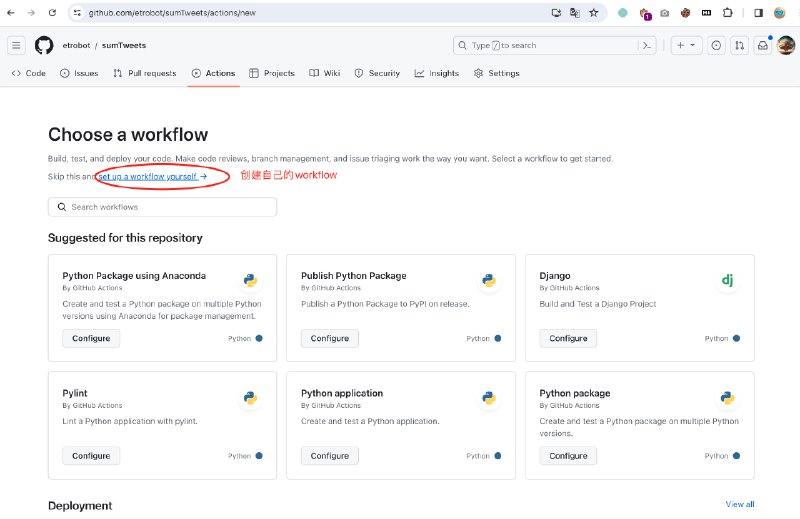Click set up a workflow yourself link
The width and height of the screenshot is (800, 519).
pos(153,177)
